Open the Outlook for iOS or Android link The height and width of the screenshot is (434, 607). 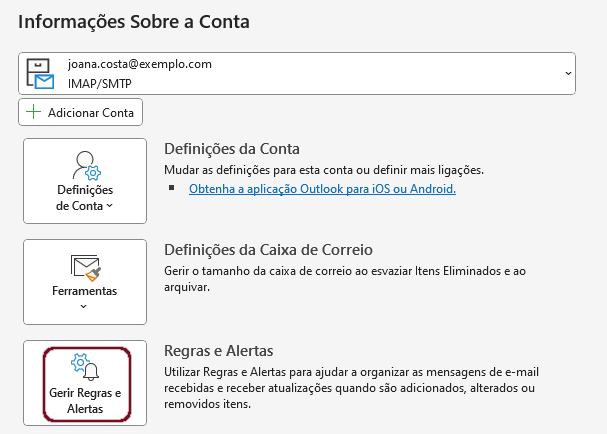[x=322, y=189]
